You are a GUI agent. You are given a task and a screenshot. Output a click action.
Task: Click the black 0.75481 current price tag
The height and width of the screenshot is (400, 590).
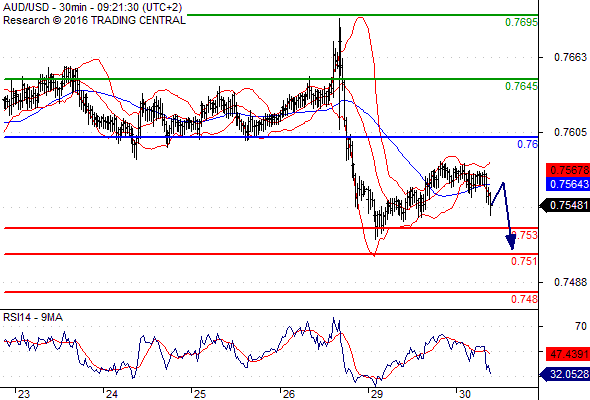click(x=565, y=205)
